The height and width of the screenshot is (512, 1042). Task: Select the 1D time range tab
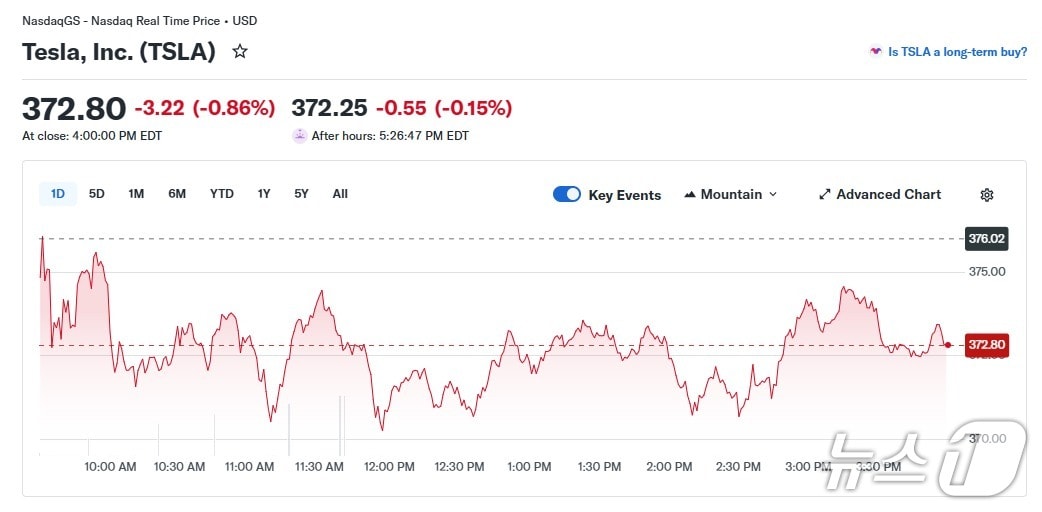click(x=58, y=194)
